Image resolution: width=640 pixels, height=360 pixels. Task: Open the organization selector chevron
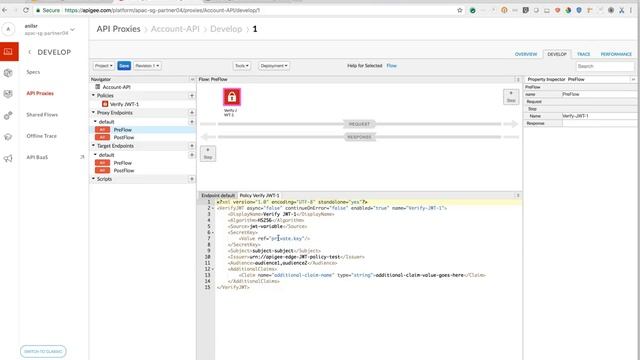pos(73,29)
